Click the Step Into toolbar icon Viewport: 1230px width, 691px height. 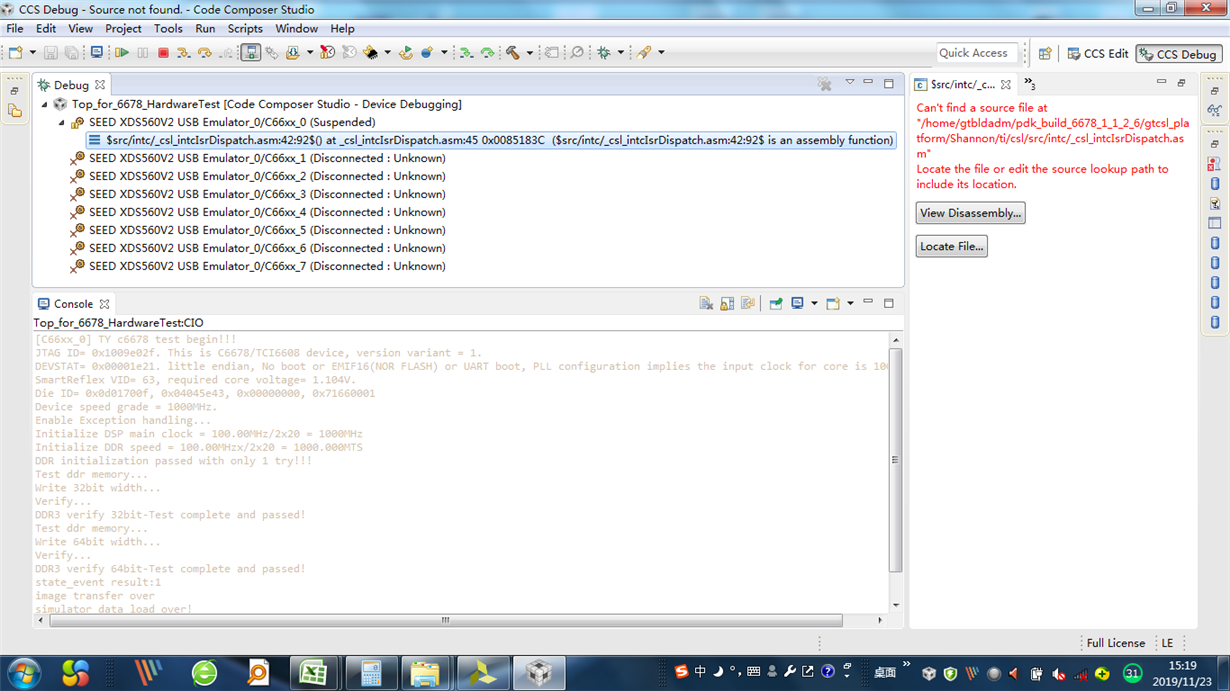tap(184, 52)
